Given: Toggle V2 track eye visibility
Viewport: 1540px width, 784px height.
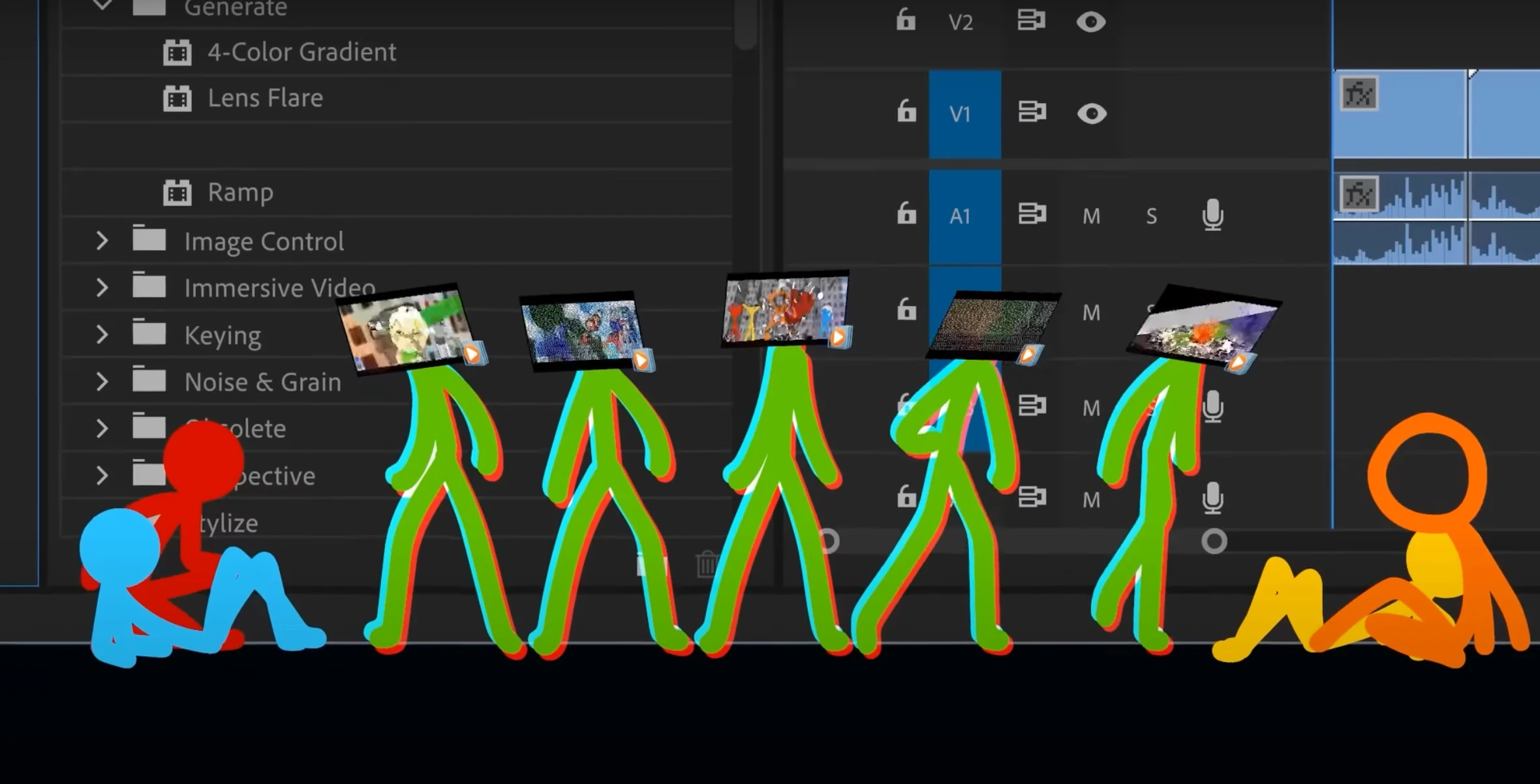Looking at the screenshot, I should click(x=1090, y=22).
